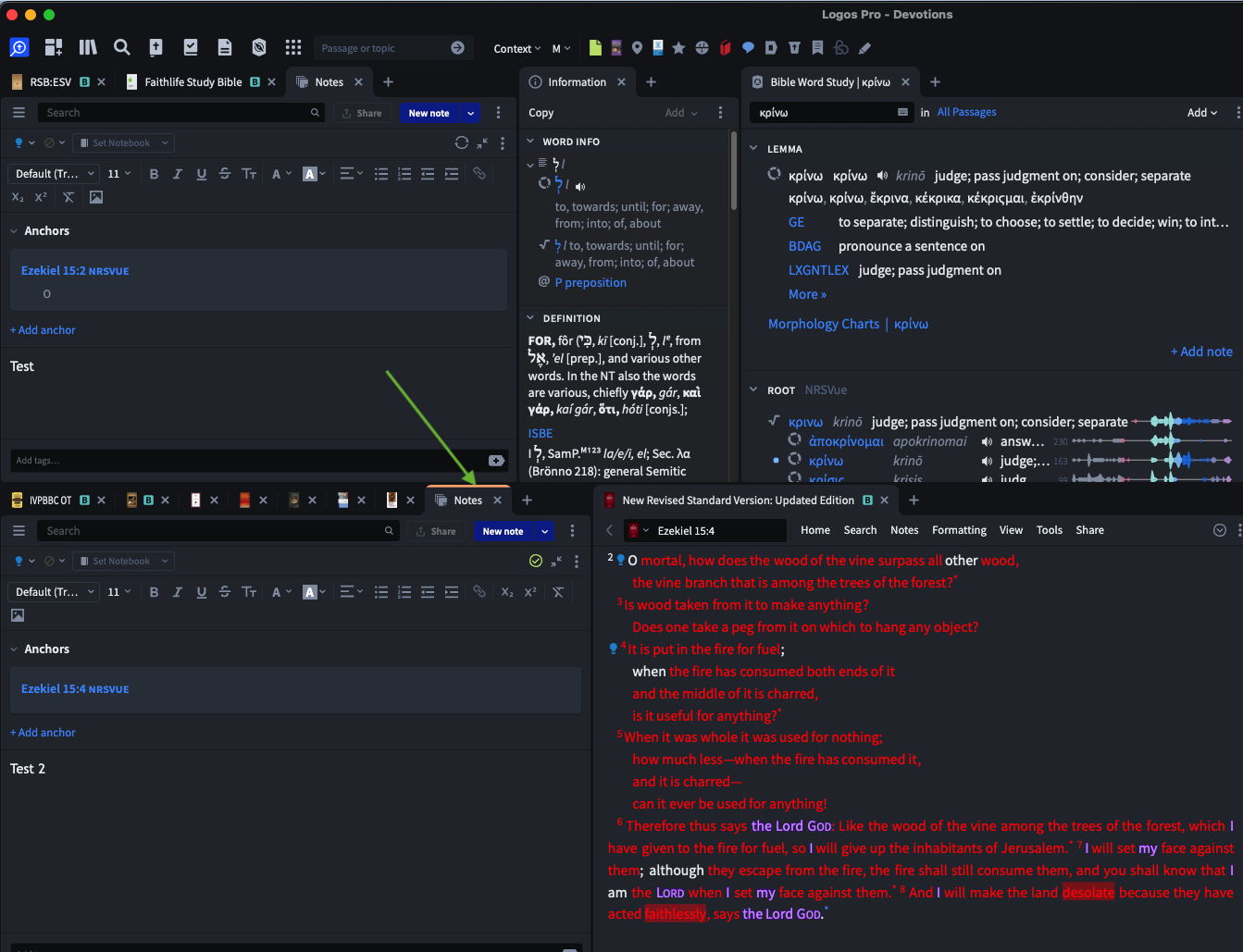The width and height of the screenshot is (1243, 952).
Task: Apply underline in the upper Notes editor
Action: pos(201,174)
